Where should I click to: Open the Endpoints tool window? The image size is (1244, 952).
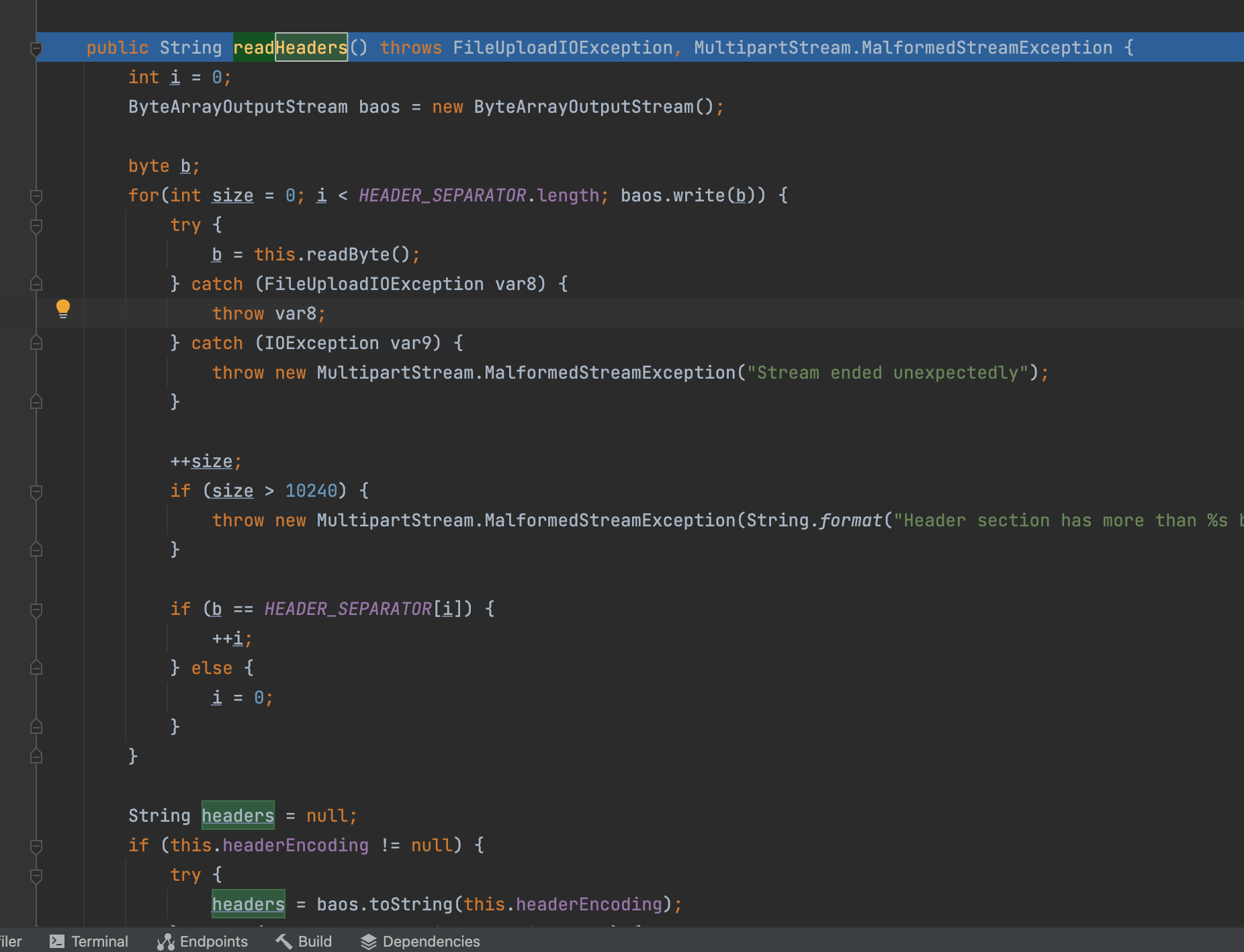click(x=203, y=941)
